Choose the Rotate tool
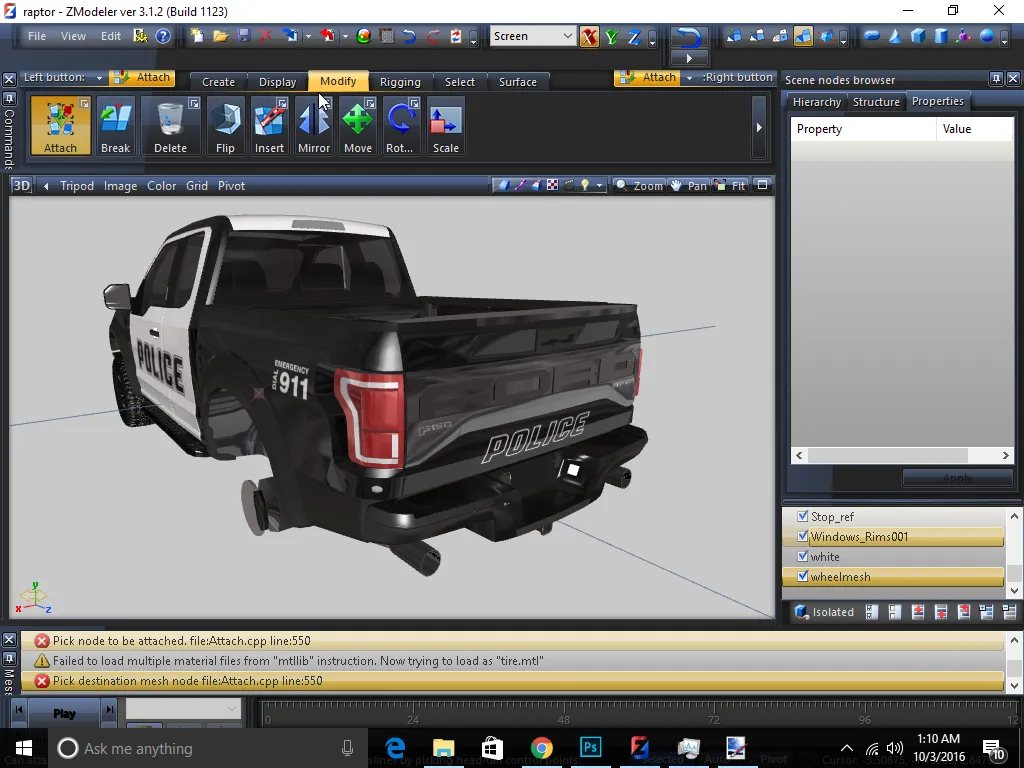The image size is (1024, 768). pyautogui.click(x=400, y=125)
